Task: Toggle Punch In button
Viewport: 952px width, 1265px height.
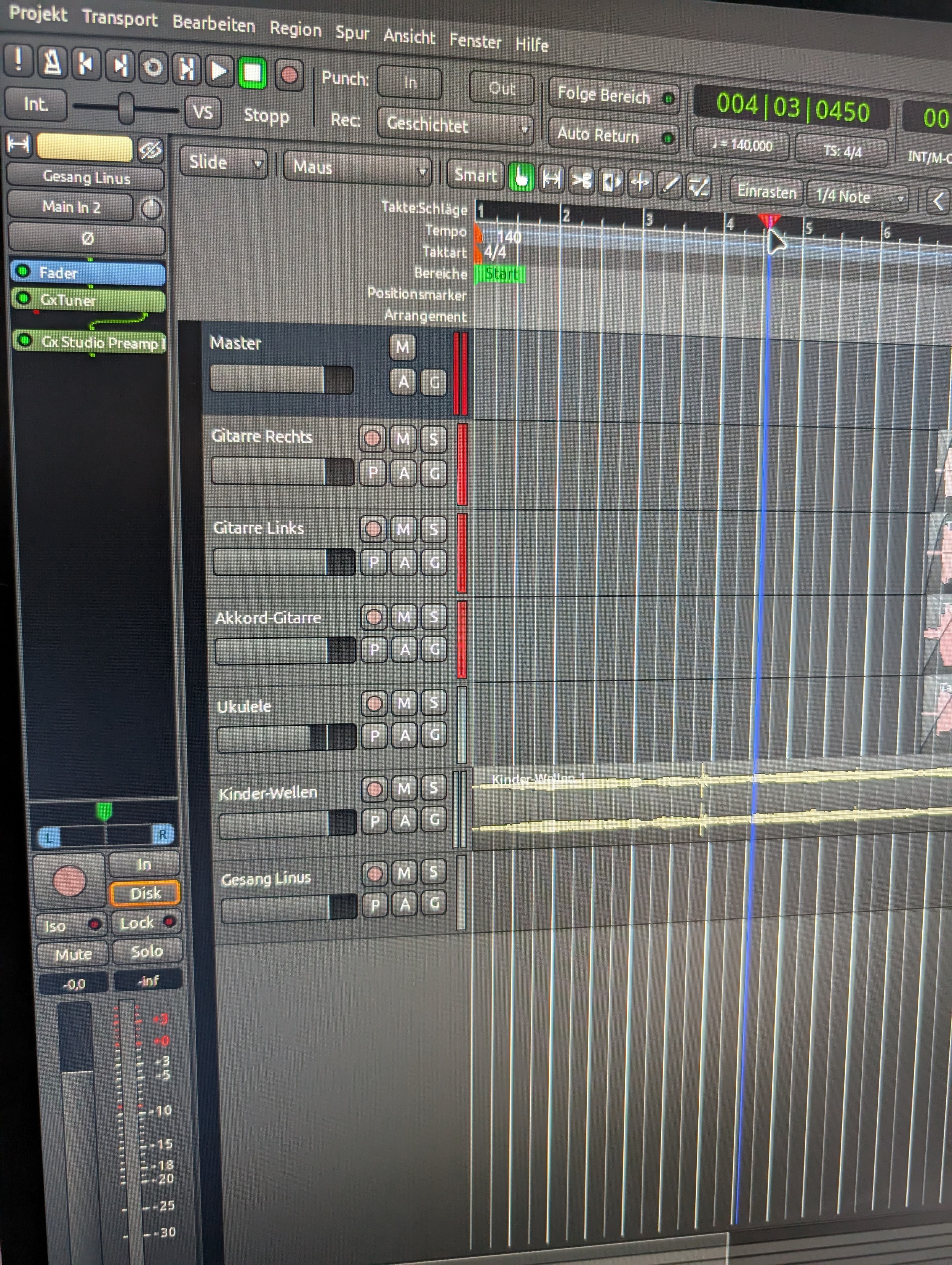Action: [x=410, y=83]
